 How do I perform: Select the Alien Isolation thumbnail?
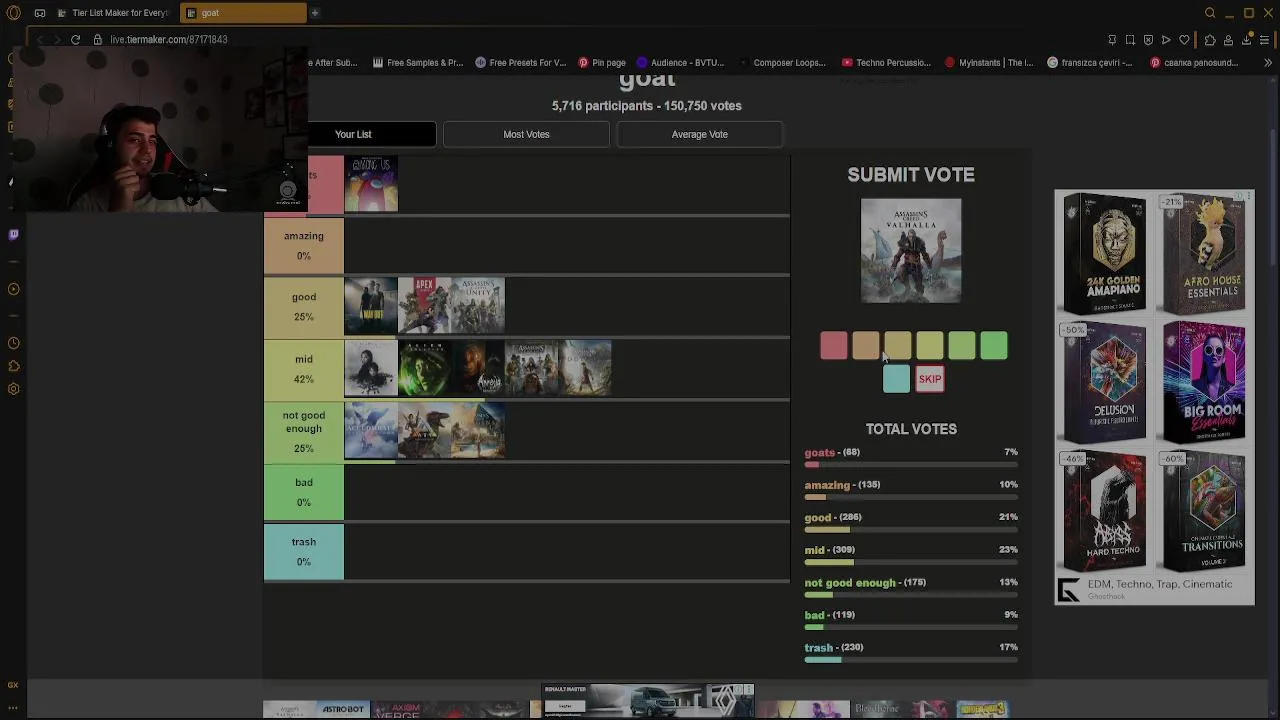click(425, 368)
